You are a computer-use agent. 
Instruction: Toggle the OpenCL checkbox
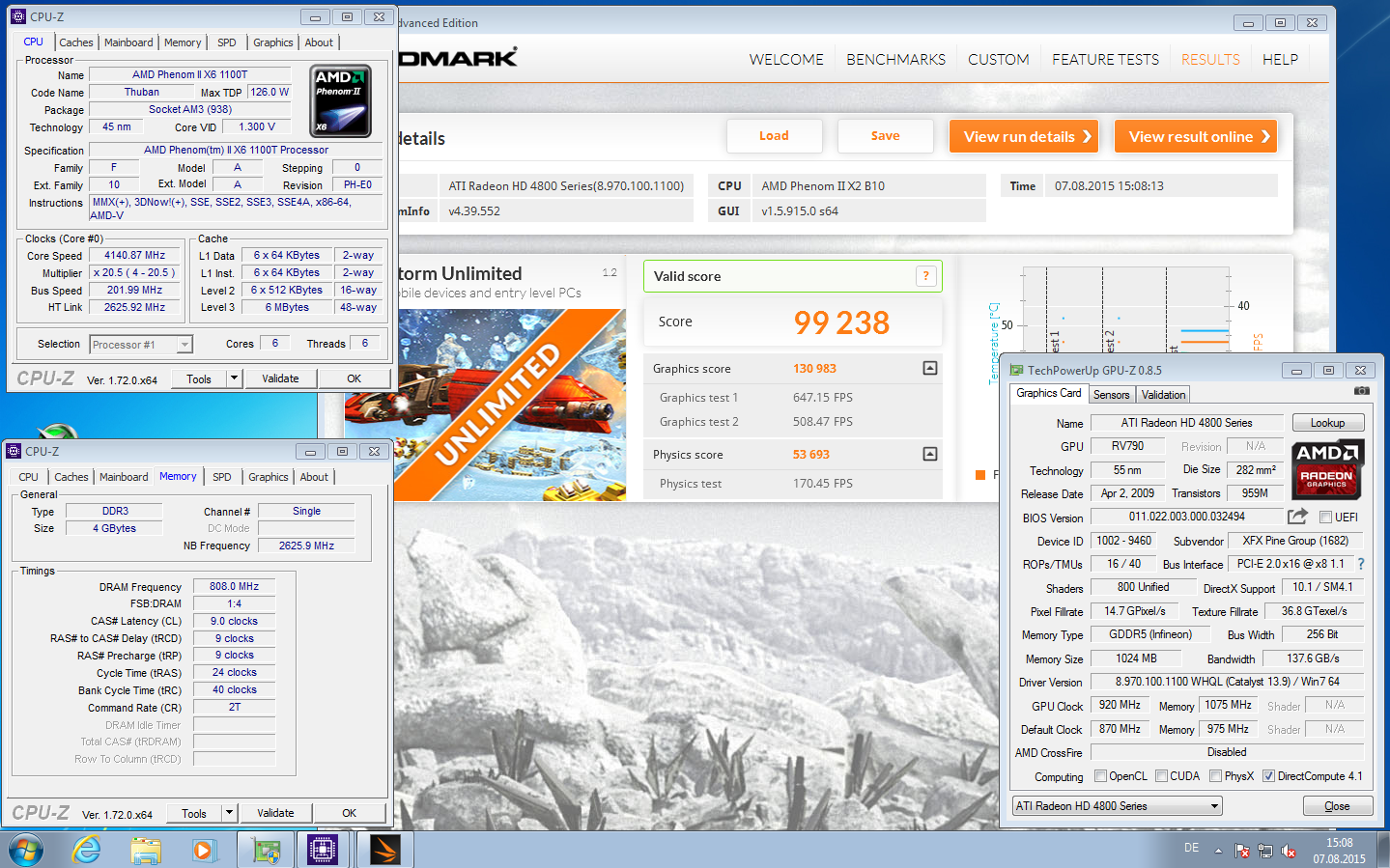[x=1100, y=776]
